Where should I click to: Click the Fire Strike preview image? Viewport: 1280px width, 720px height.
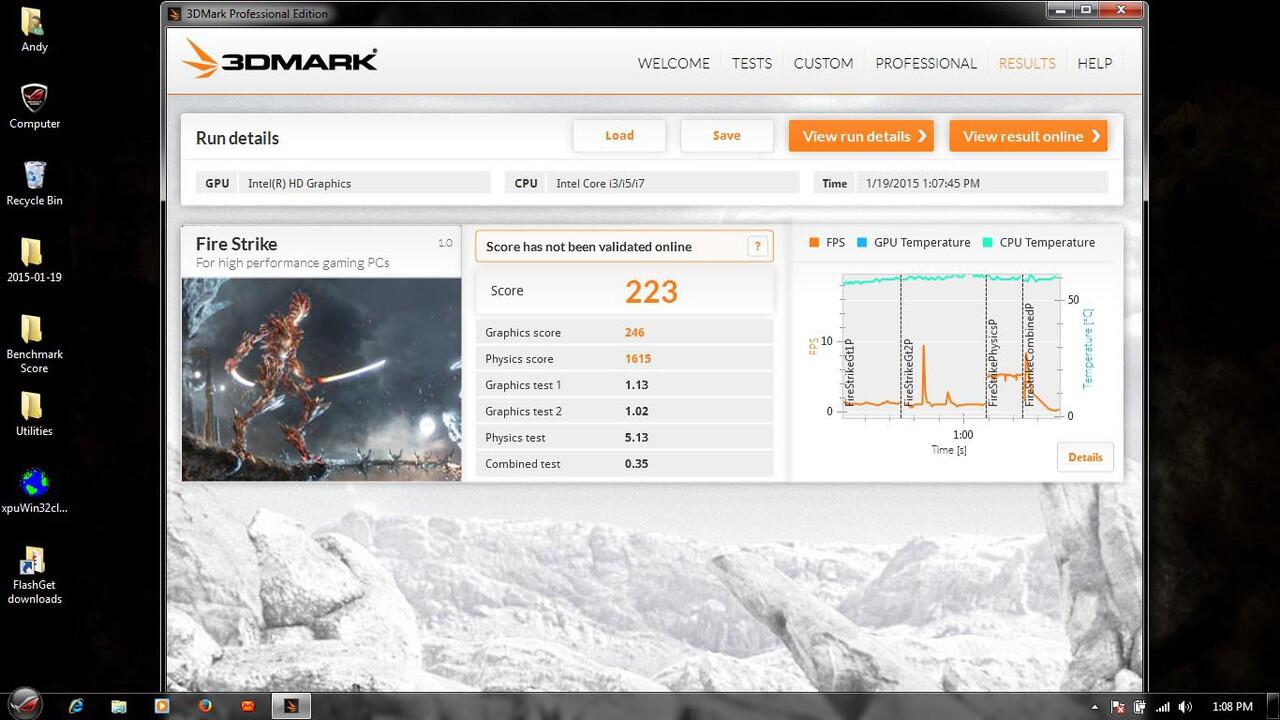[x=322, y=379]
